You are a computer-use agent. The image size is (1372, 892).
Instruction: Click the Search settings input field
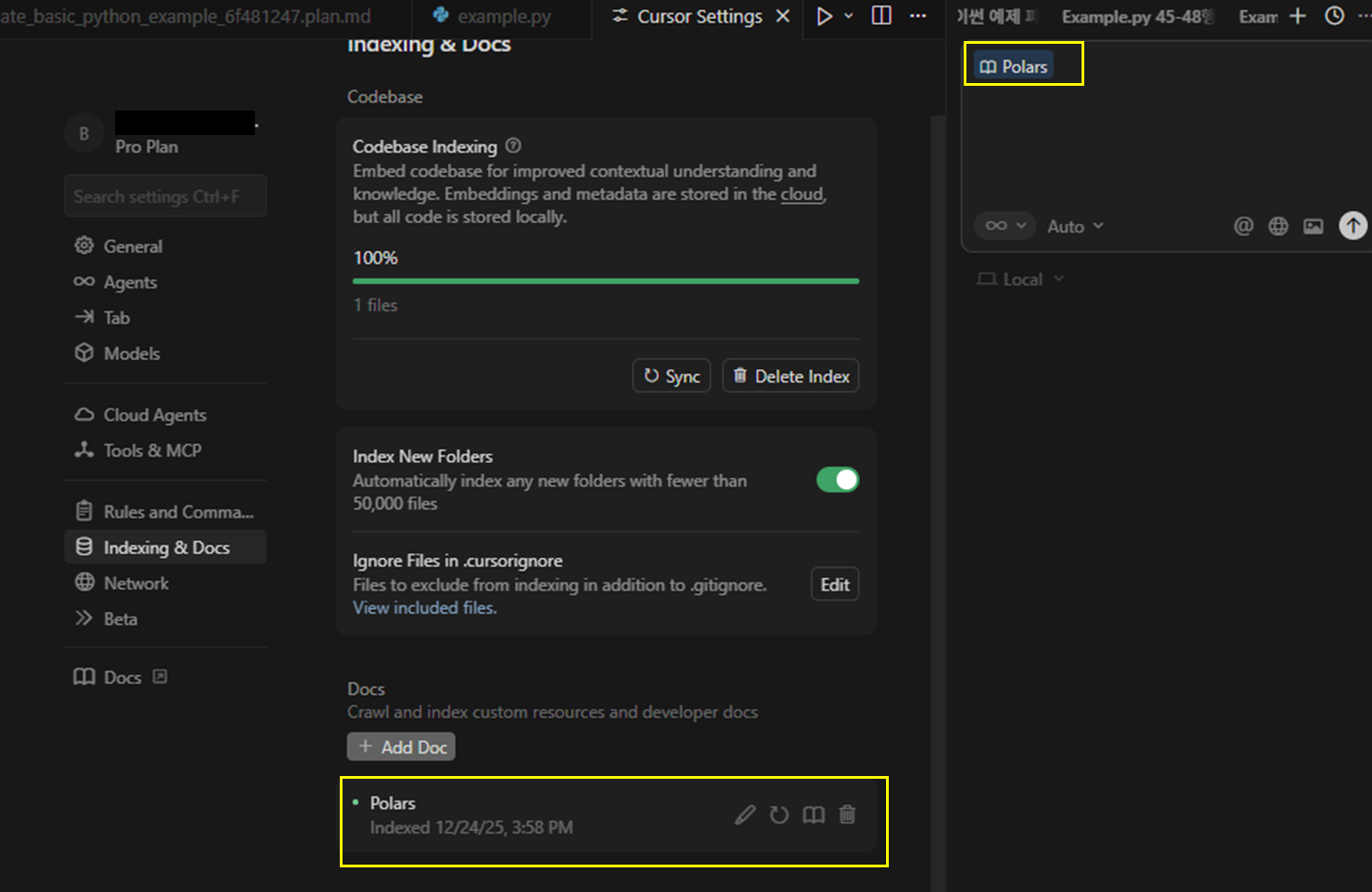tap(165, 196)
